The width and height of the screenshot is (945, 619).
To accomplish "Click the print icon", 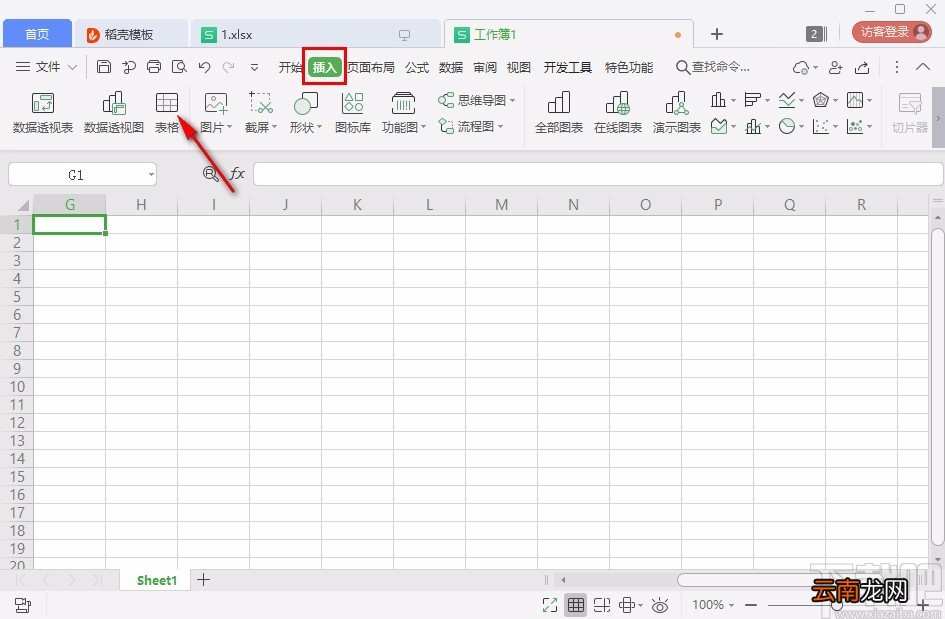I will click(x=154, y=67).
